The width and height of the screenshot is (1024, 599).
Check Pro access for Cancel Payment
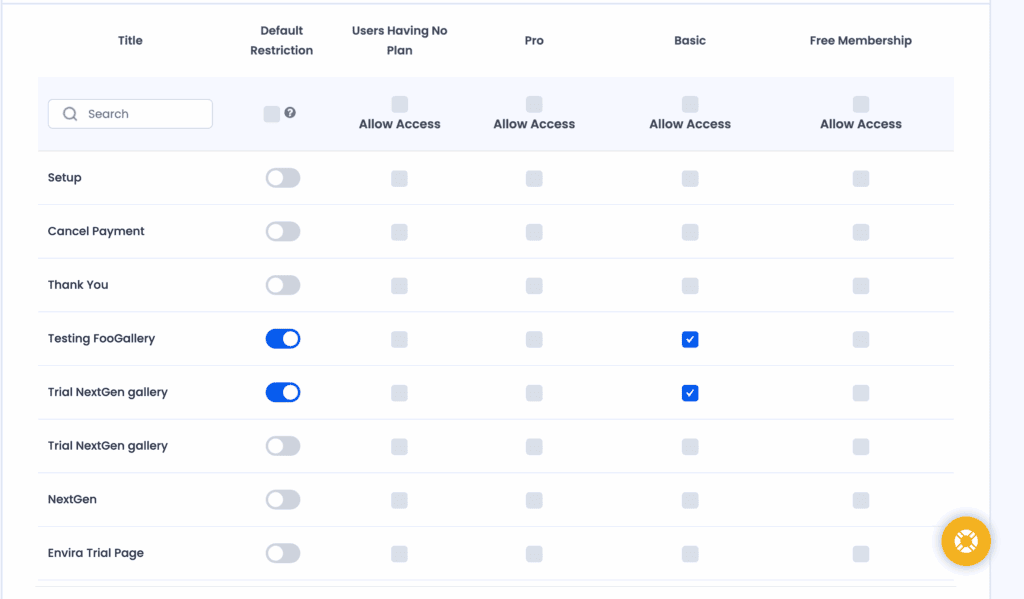click(x=534, y=232)
